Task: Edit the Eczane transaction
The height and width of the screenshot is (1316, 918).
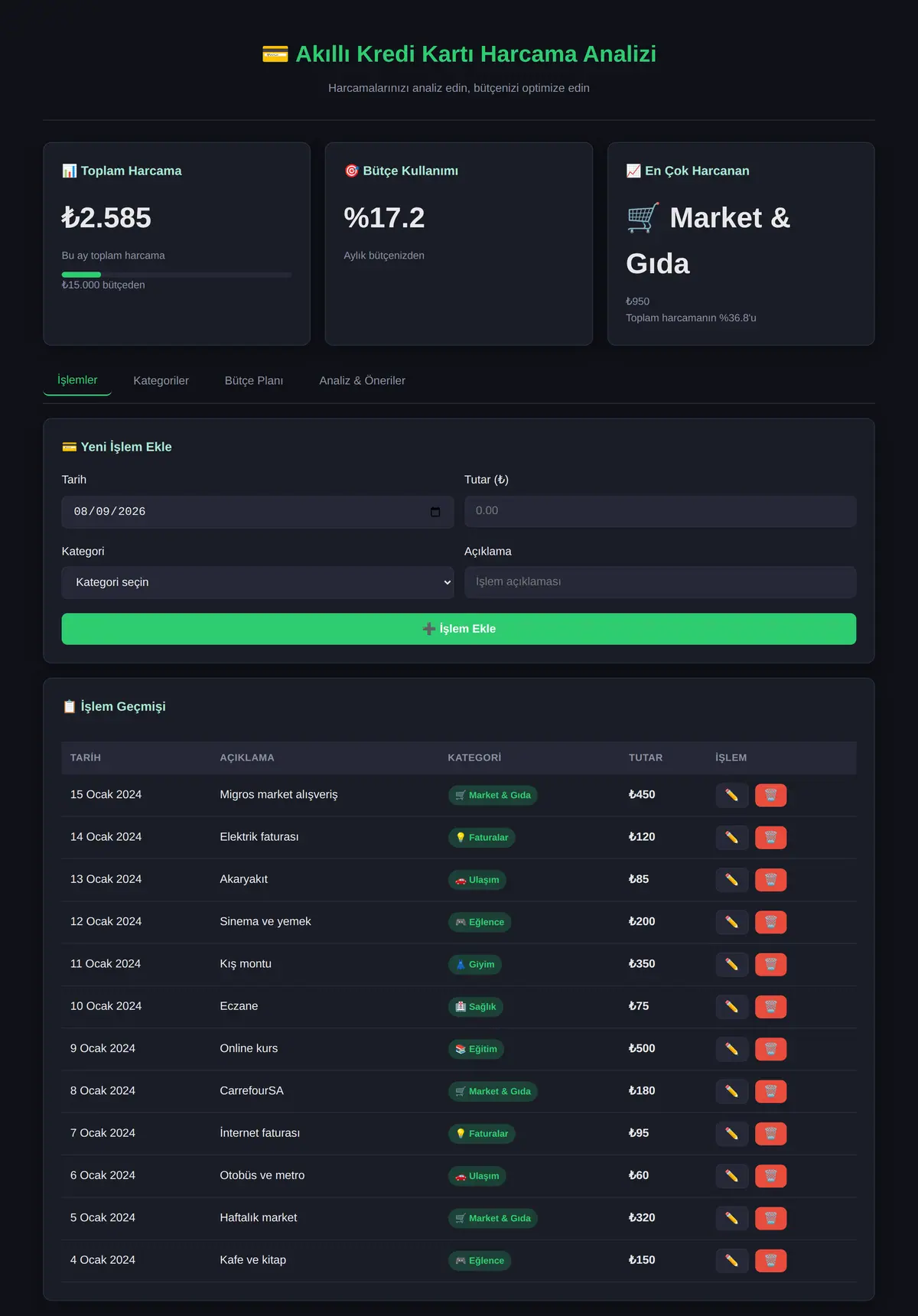Action: (x=731, y=1007)
